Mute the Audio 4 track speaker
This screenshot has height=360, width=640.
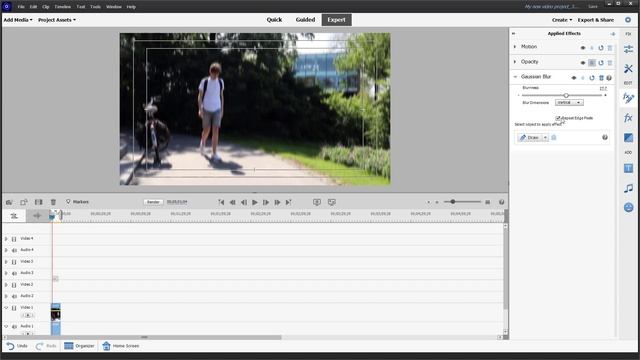(x=14, y=250)
